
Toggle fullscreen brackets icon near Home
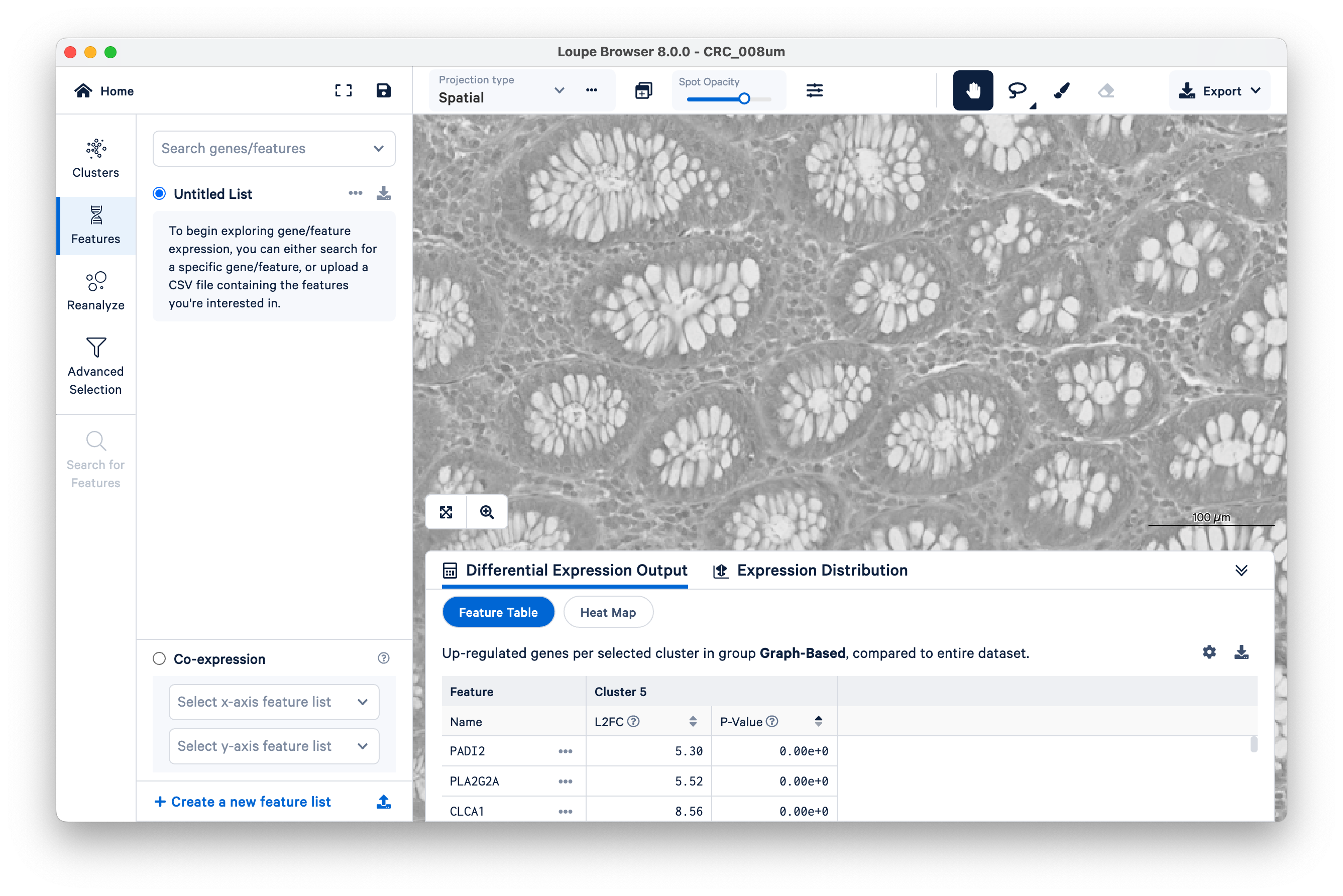pos(344,90)
